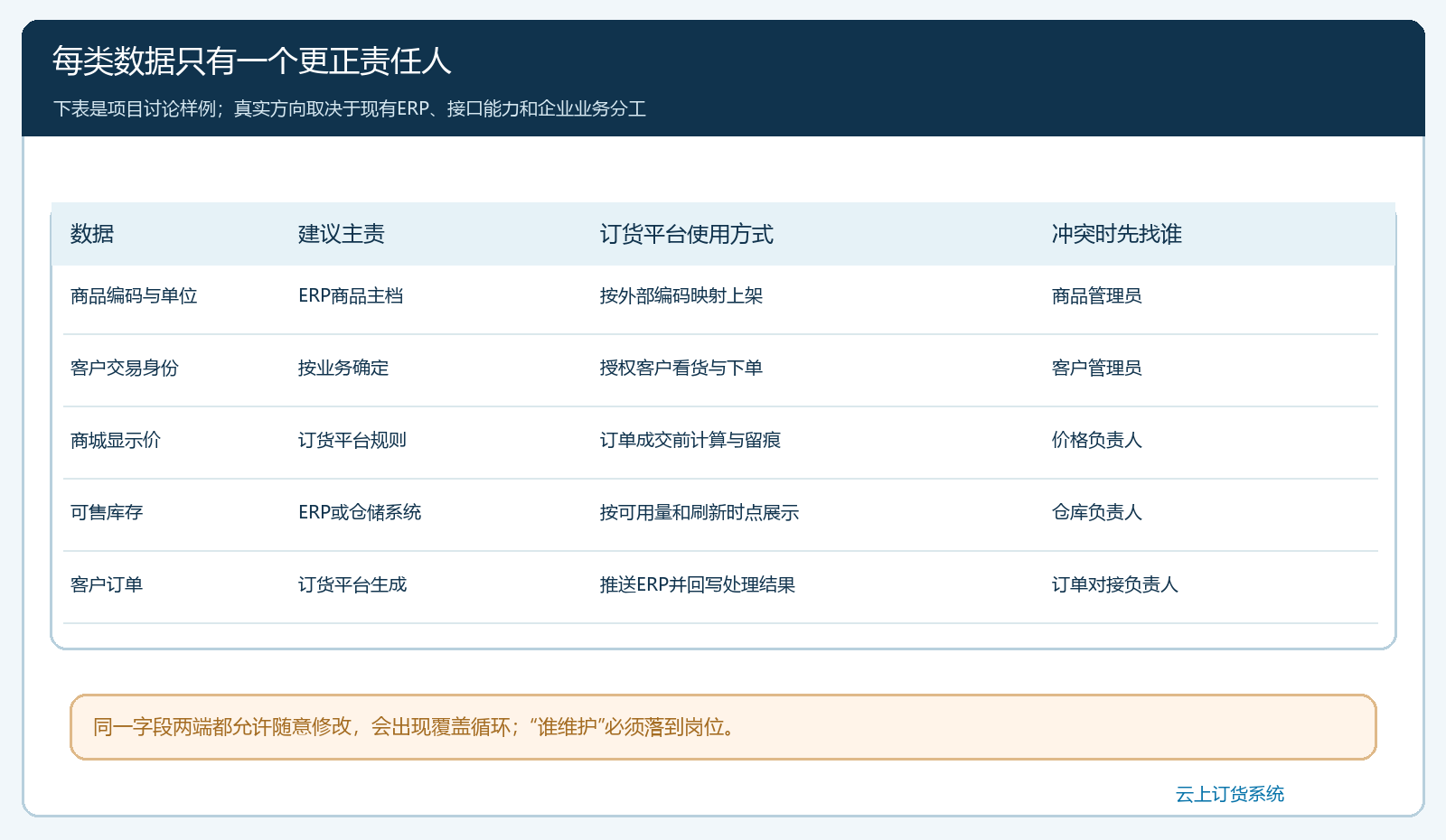Select the 授权客户看货与下单 cell
Image resolution: width=1446 pixels, height=840 pixels.
(x=681, y=368)
